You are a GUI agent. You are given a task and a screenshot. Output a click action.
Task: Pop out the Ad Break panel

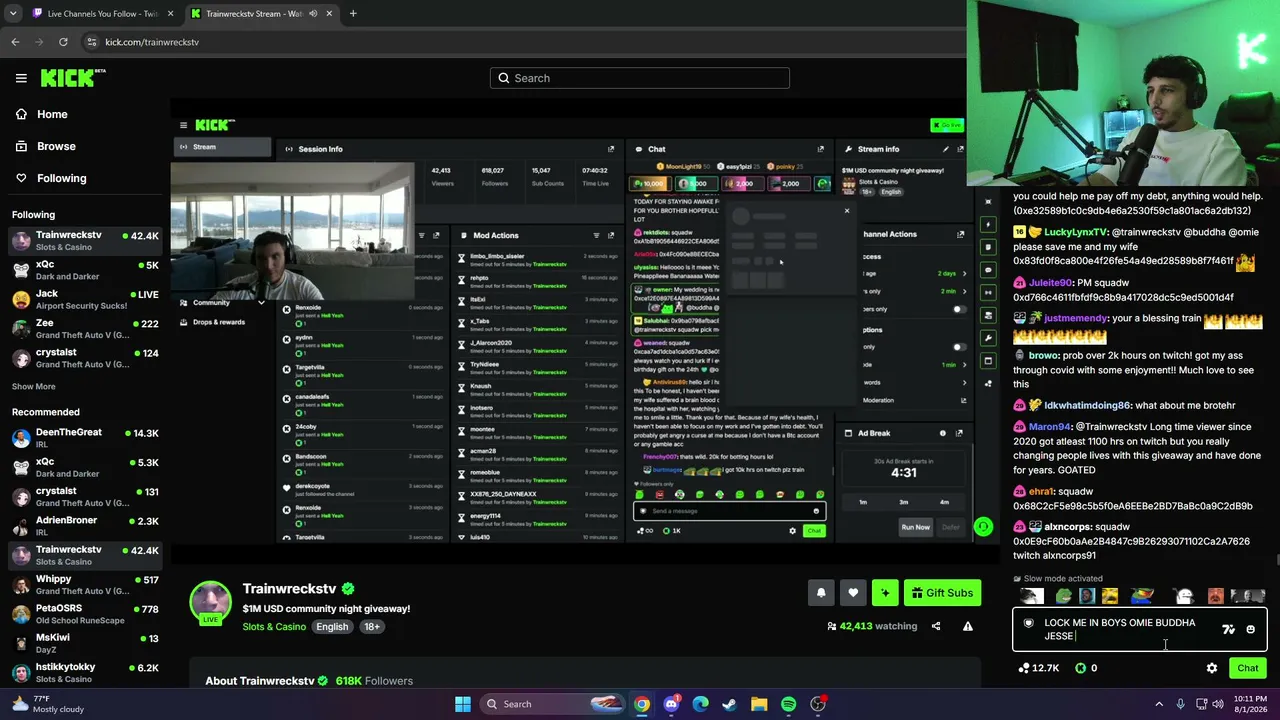click(x=959, y=433)
